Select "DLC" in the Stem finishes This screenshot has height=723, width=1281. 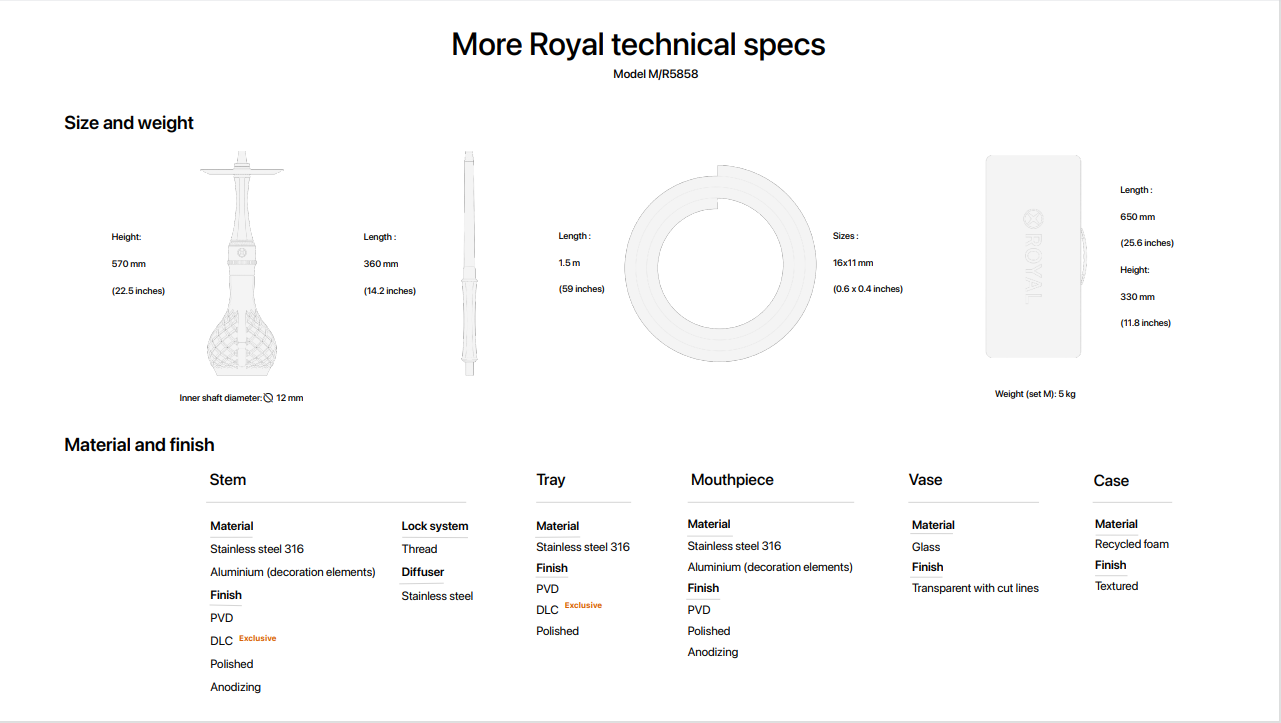pyautogui.click(x=221, y=641)
